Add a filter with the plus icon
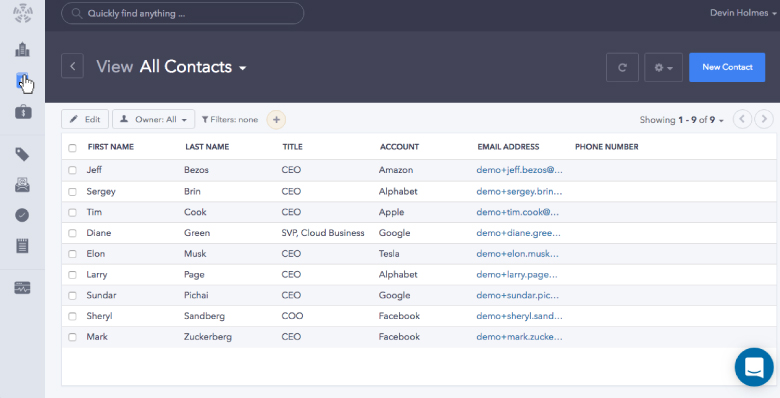The width and height of the screenshot is (780, 398). coord(276,119)
